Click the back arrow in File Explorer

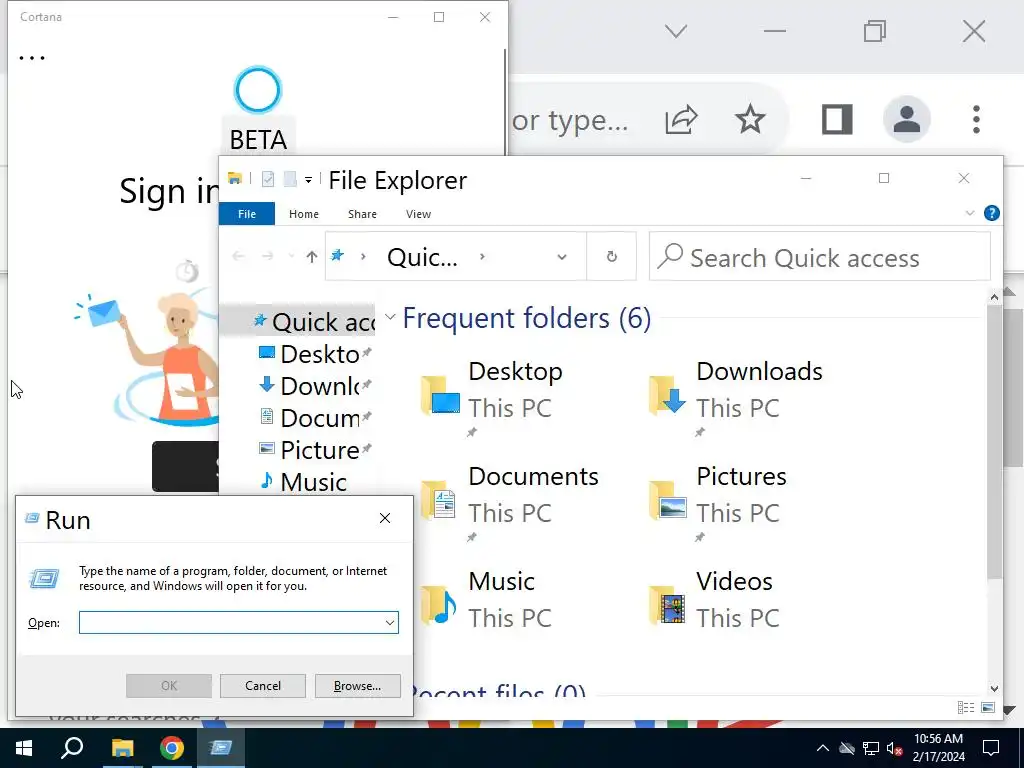[238, 257]
